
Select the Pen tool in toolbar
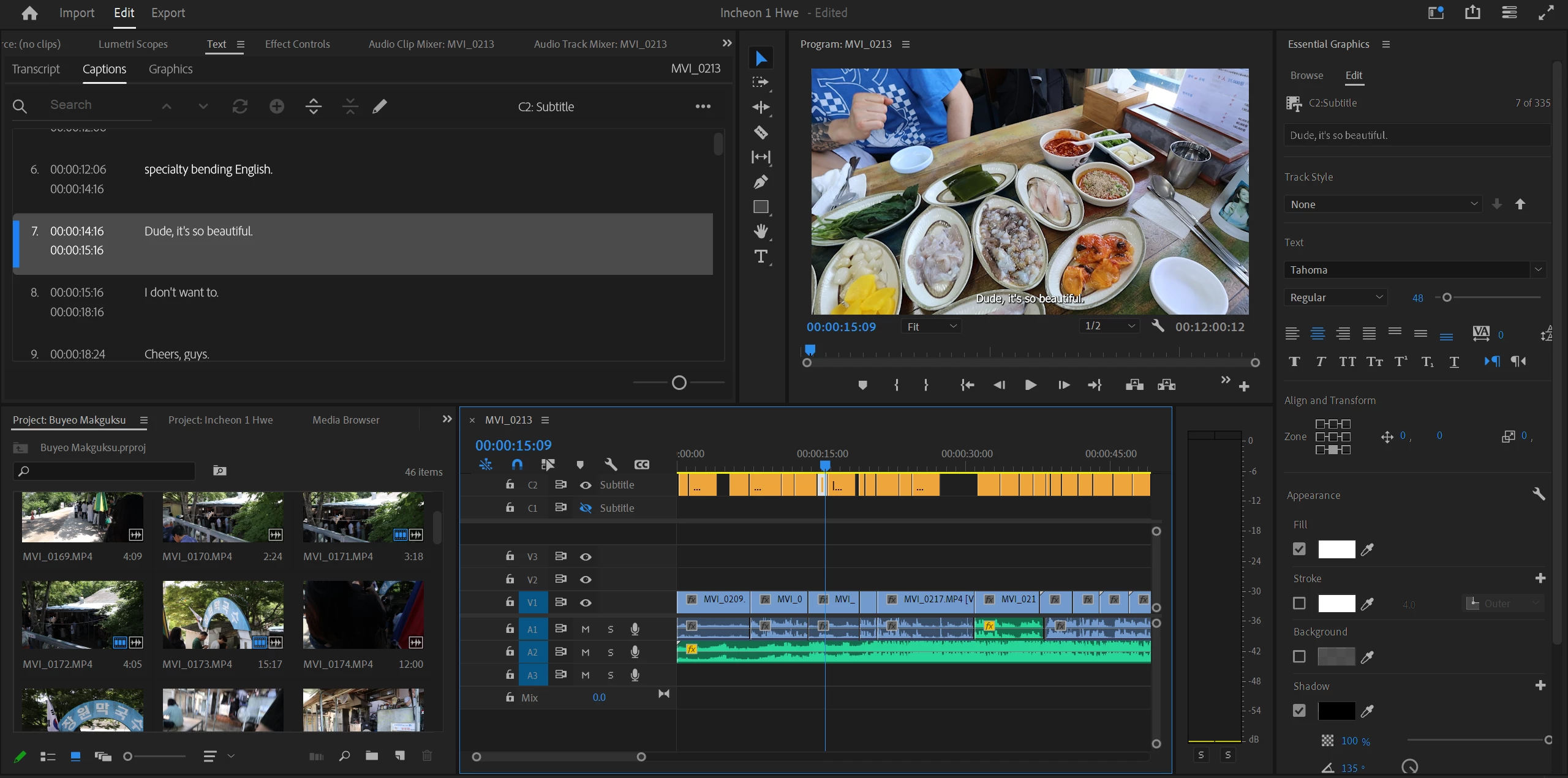click(761, 182)
